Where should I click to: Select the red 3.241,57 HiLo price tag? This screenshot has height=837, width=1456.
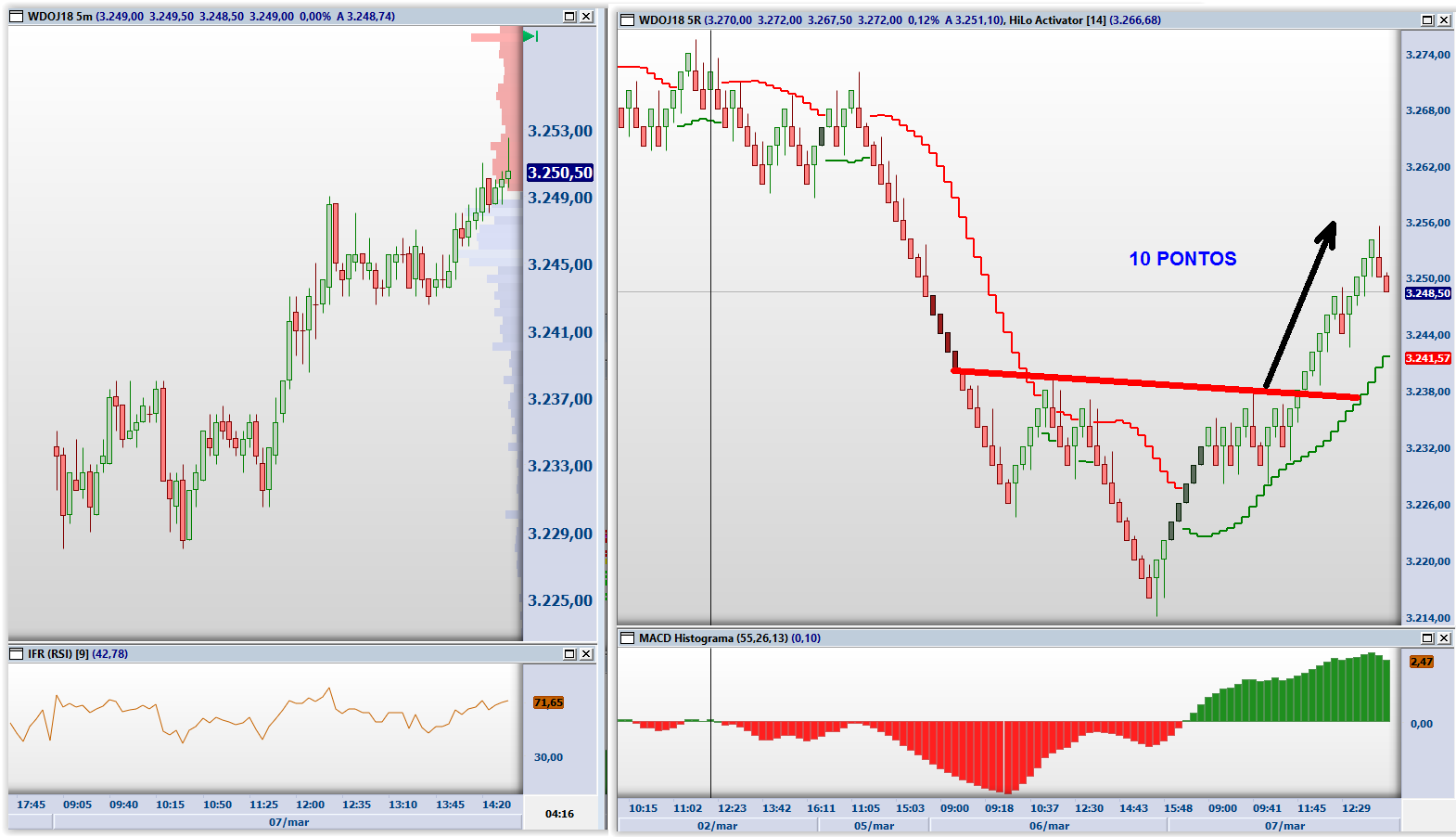click(x=1427, y=358)
